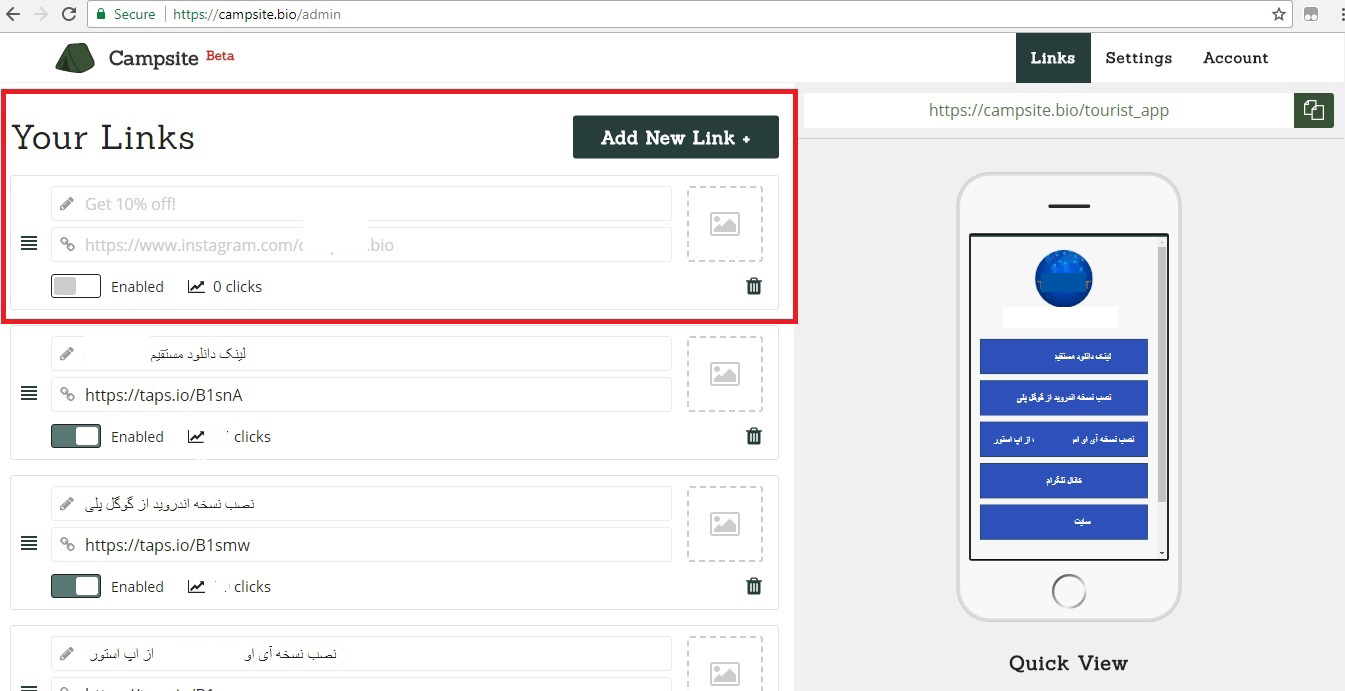Click clicks chart icon on taps.io/B1snA card

pyautogui.click(x=196, y=437)
